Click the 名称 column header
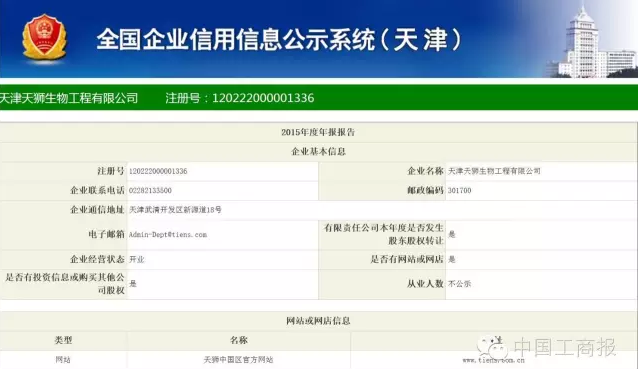 [x=239, y=340]
